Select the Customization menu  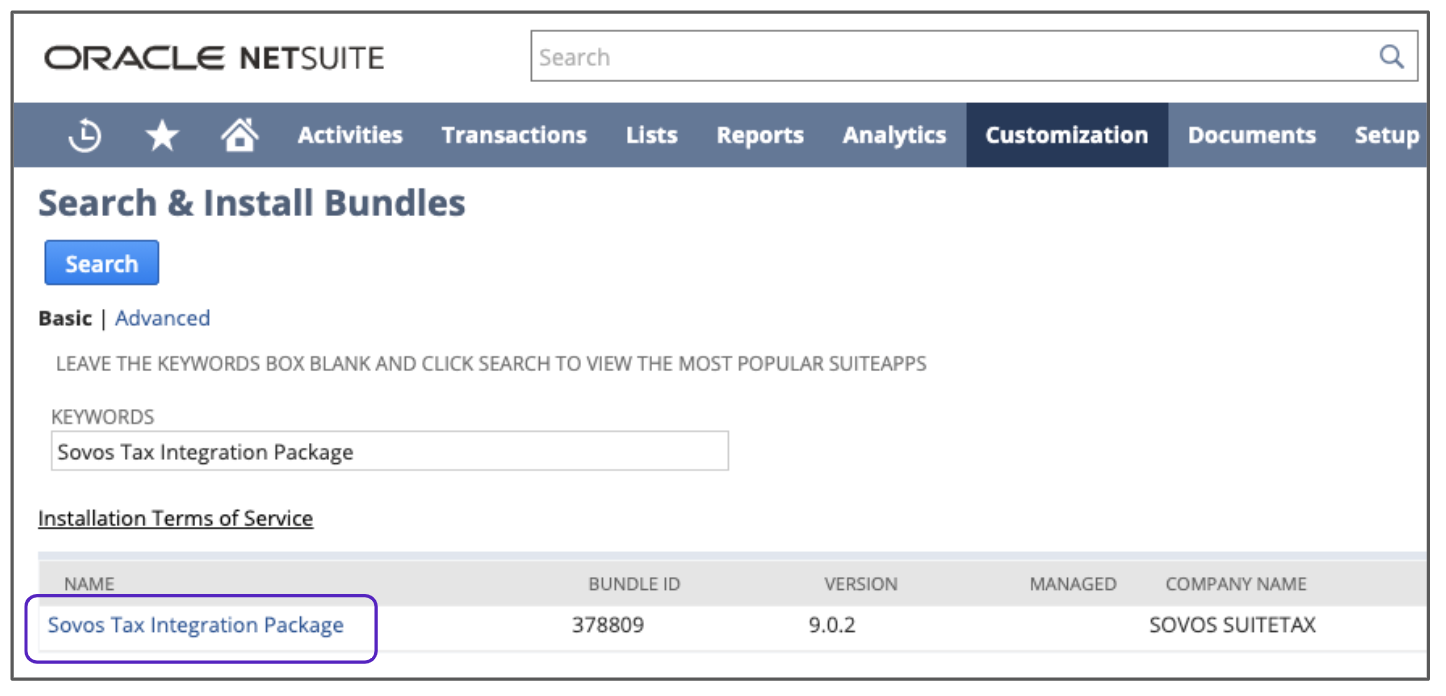pos(1066,136)
